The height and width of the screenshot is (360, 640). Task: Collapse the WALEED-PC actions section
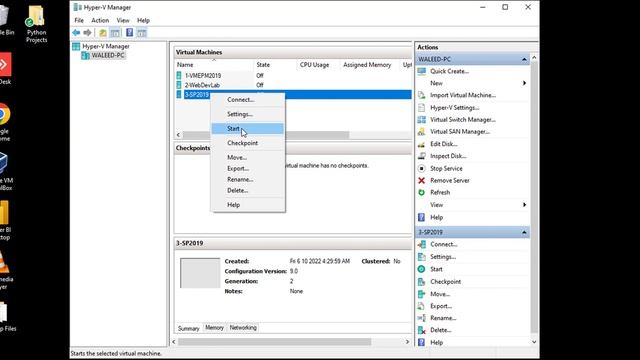click(x=524, y=59)
